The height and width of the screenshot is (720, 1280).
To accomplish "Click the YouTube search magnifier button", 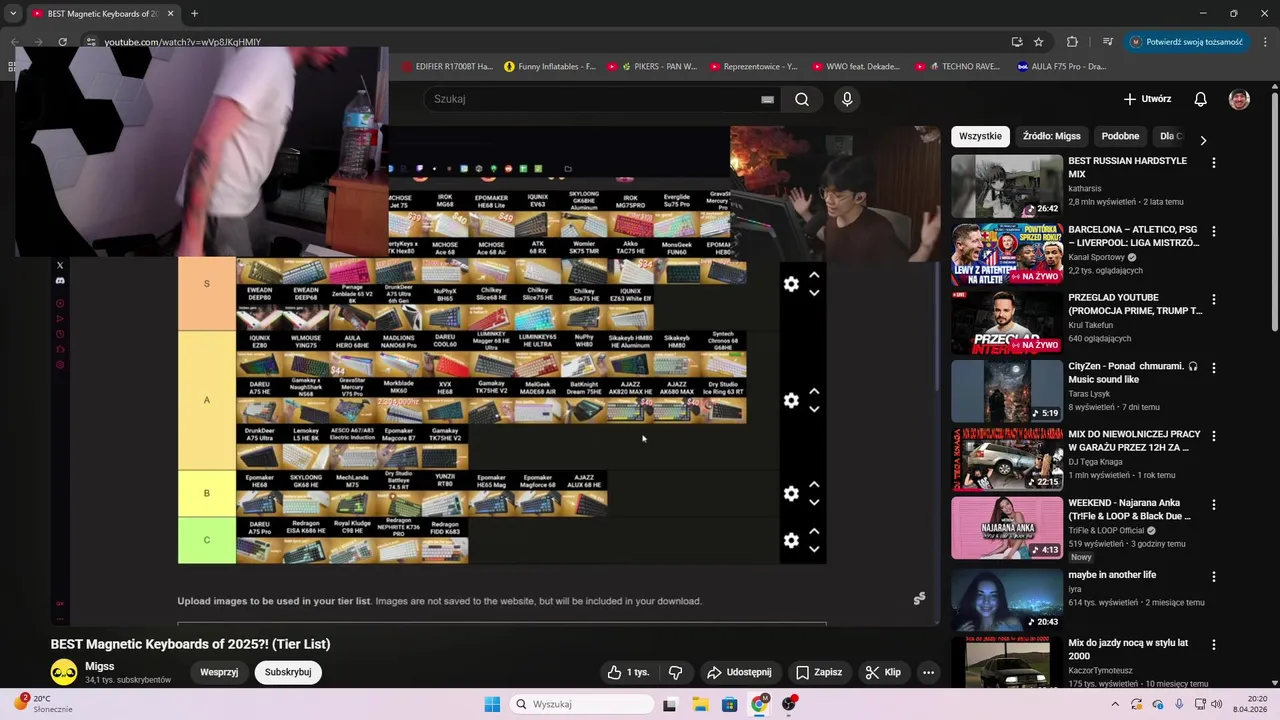I will 802,99.
